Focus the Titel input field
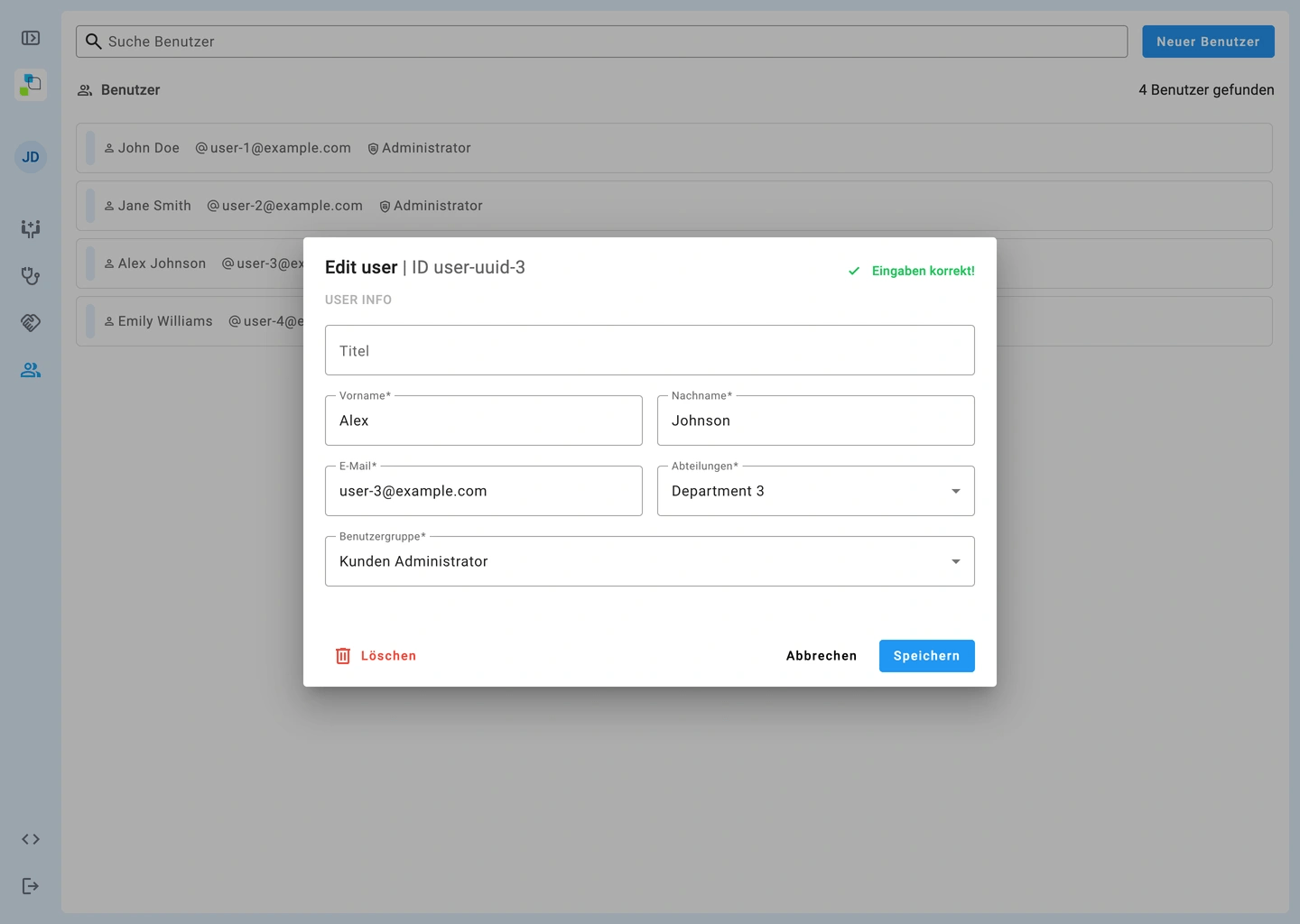 pos(649,350)
